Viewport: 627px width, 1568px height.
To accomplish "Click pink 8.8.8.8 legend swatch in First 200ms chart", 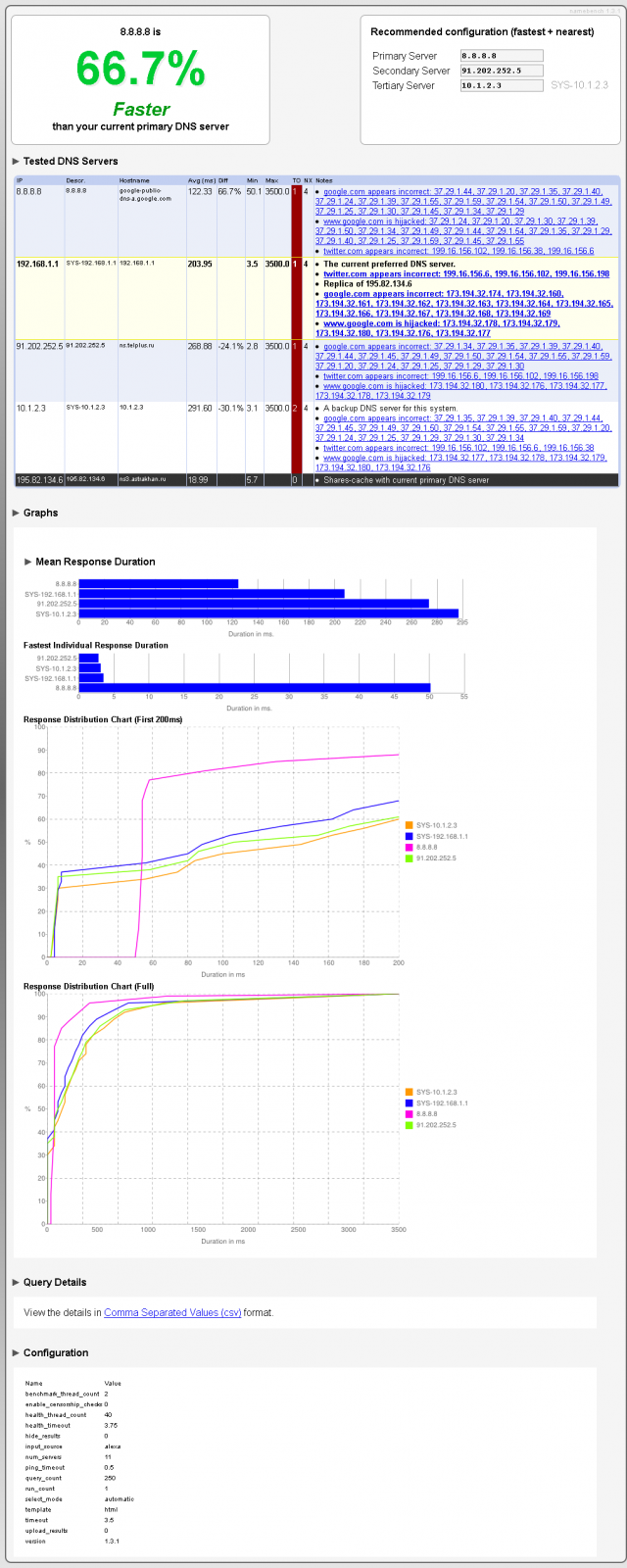I will 410,848.
